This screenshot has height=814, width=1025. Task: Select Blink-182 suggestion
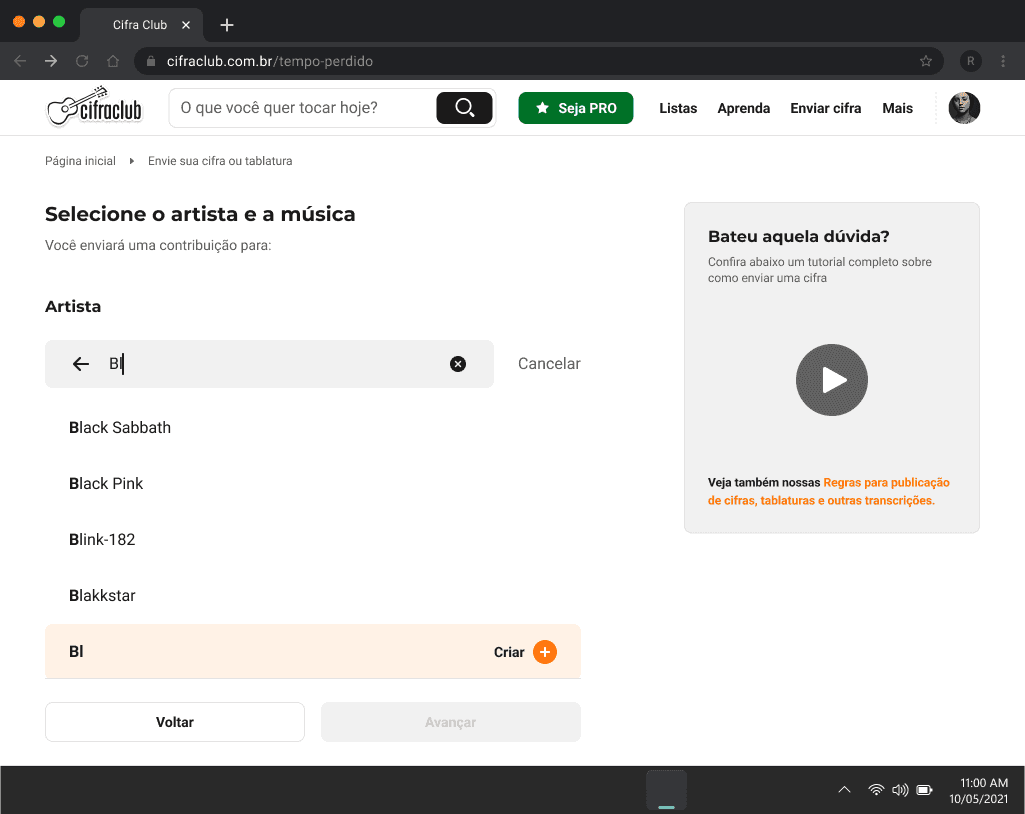[x=312, y=539]
